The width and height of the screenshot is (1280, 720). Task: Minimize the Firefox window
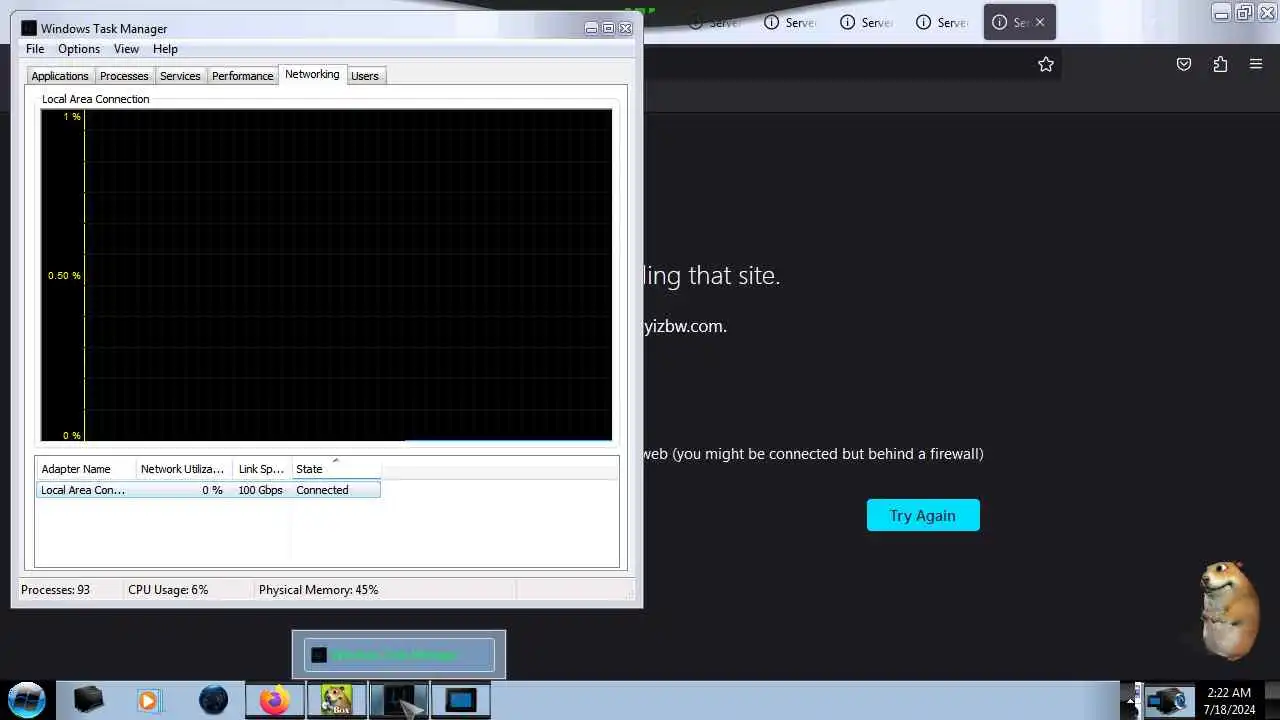click(1221, 12)
